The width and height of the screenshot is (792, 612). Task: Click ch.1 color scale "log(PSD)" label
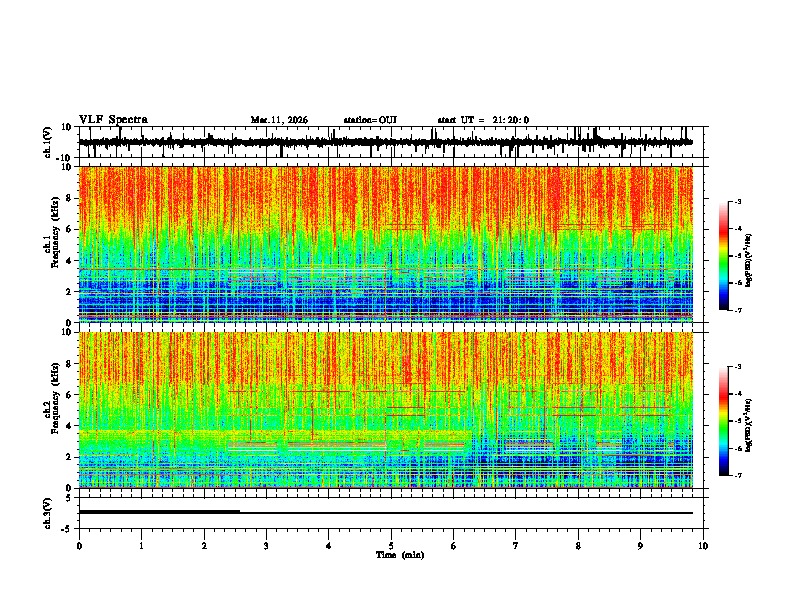click(748, 261)
